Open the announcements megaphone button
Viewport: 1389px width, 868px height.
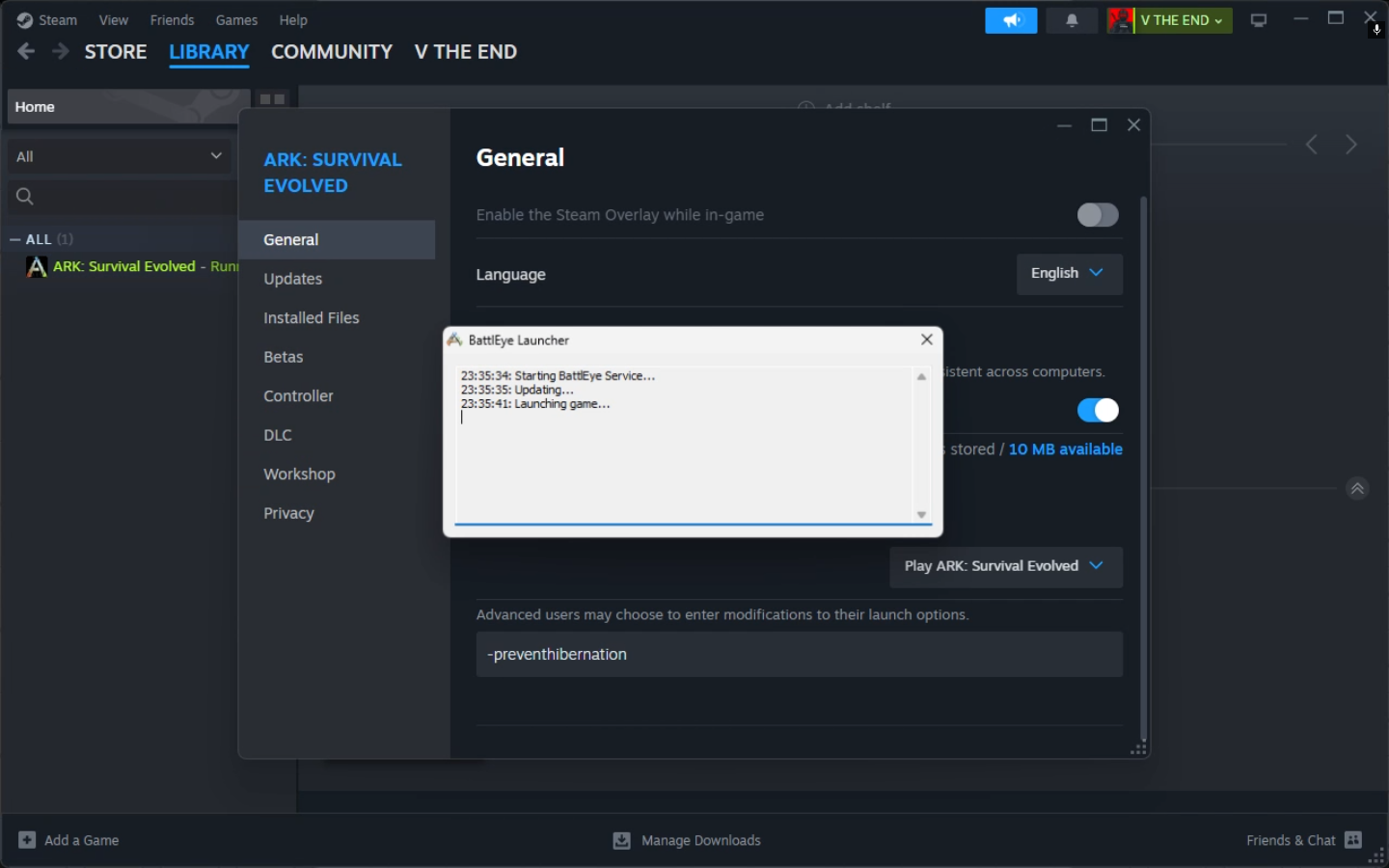tap(1011, 20)
